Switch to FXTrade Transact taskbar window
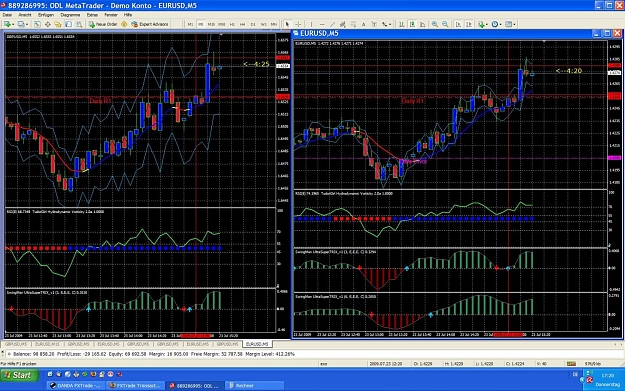This screenshot has height=391, width=625. (x=136, y=385)
